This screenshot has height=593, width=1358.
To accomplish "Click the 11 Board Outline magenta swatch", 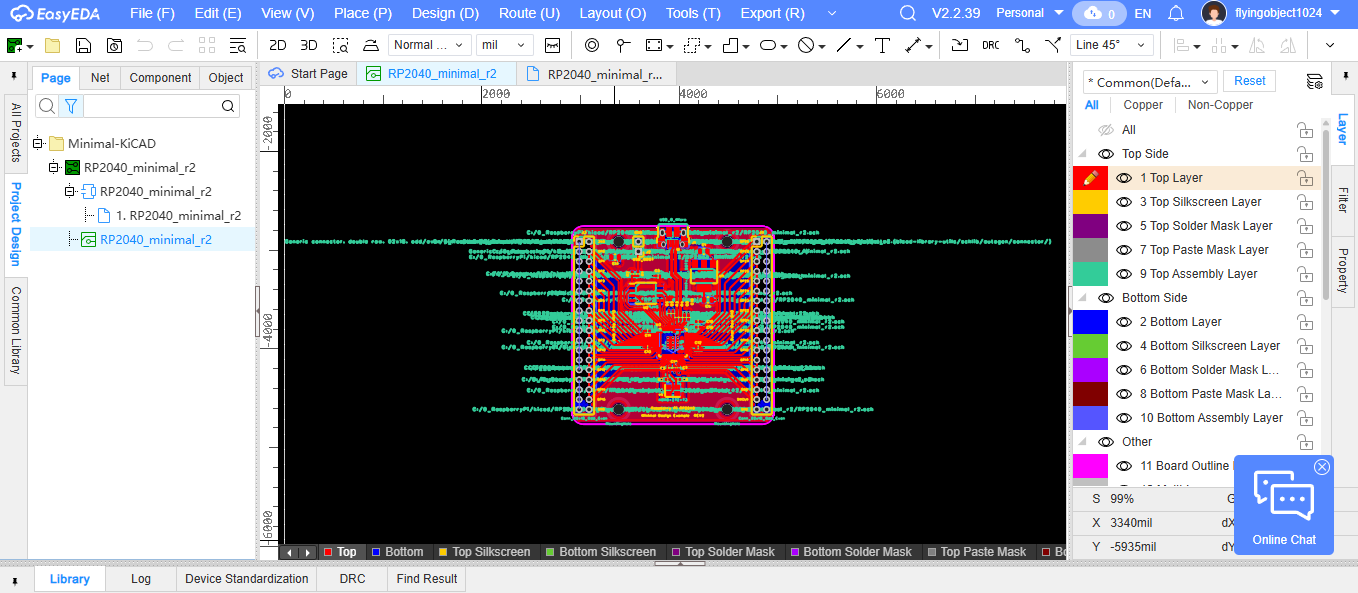I will (x=1090, y=466).
